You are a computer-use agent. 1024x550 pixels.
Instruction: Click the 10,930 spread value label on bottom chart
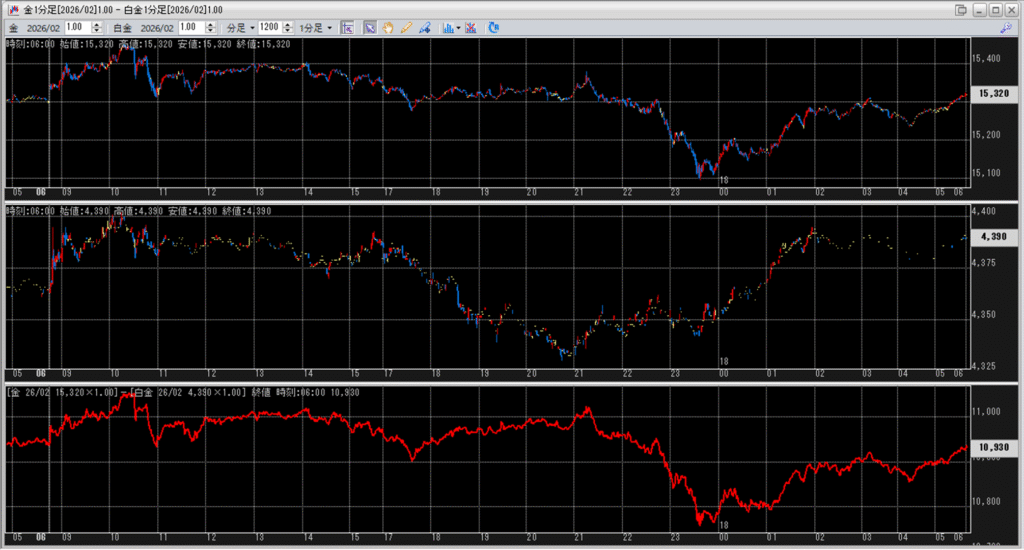tap(992, 449)
